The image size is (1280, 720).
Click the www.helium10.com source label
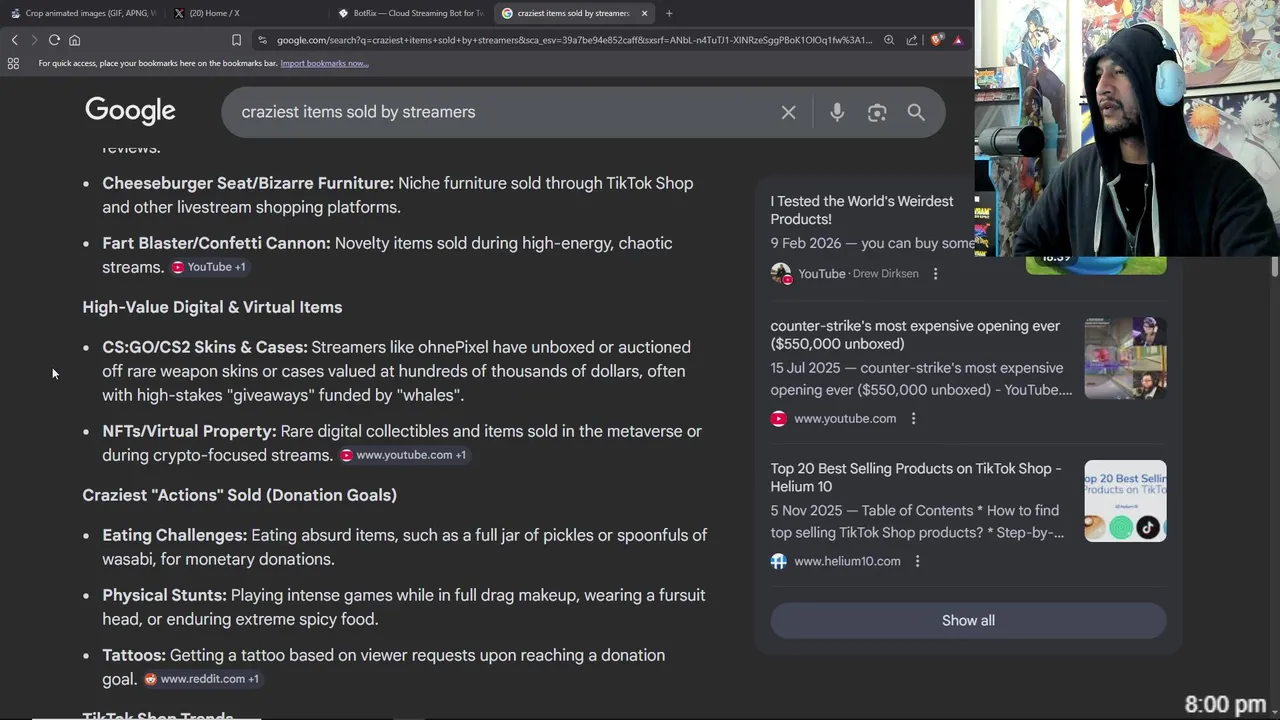point(847,561)
